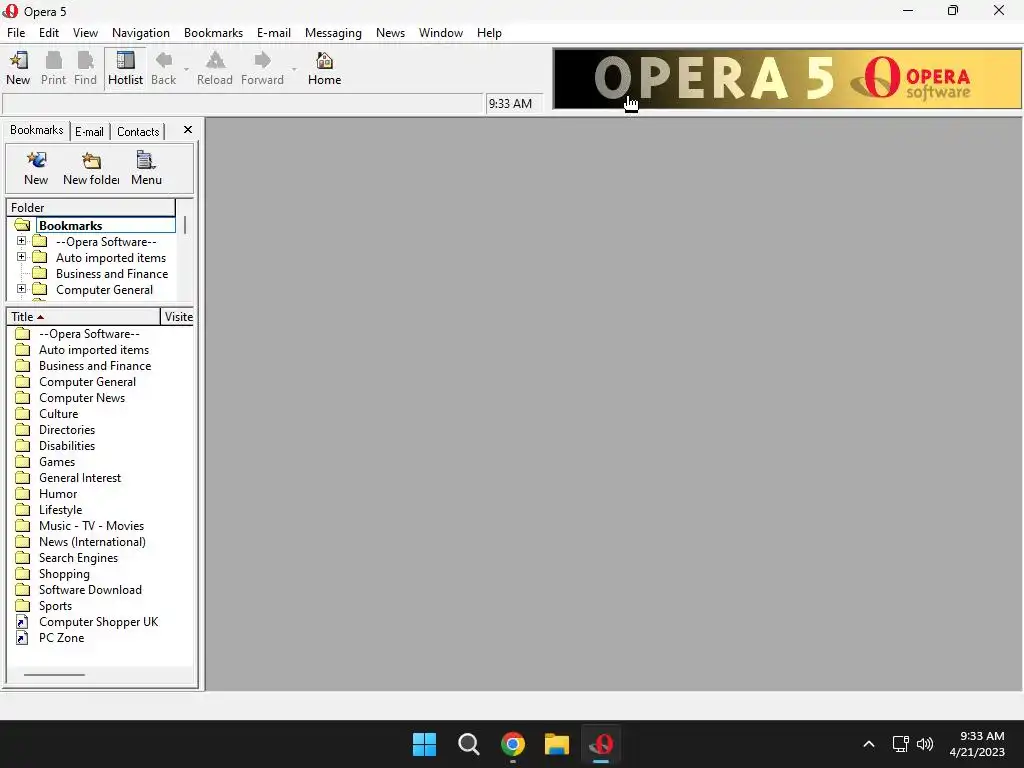This screenshot has height=768, width=1024.
Task: Switch to the Contacts hotlist tab
Action: (138, 132)
